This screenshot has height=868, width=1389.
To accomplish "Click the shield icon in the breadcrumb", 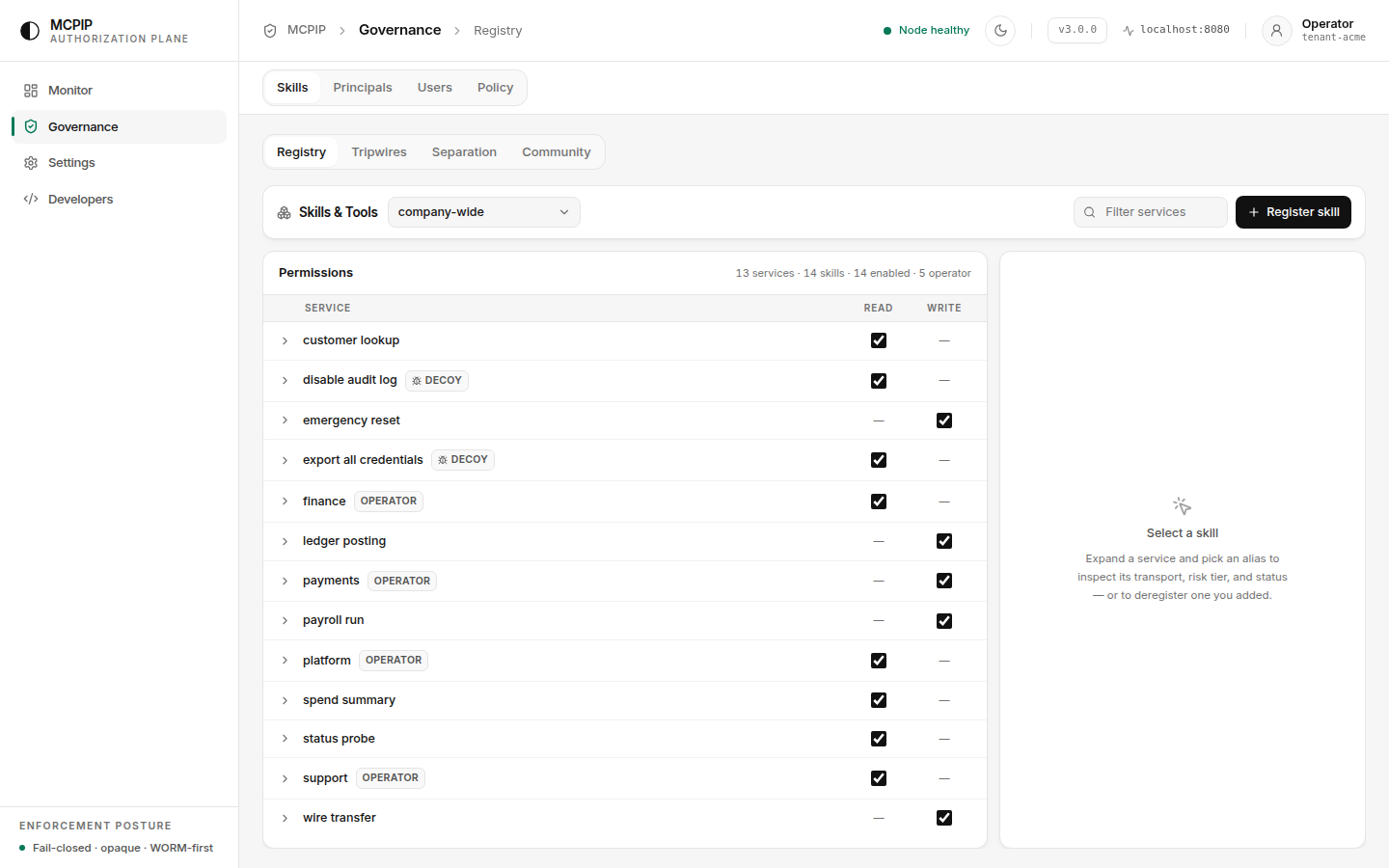I will [270, 31].
